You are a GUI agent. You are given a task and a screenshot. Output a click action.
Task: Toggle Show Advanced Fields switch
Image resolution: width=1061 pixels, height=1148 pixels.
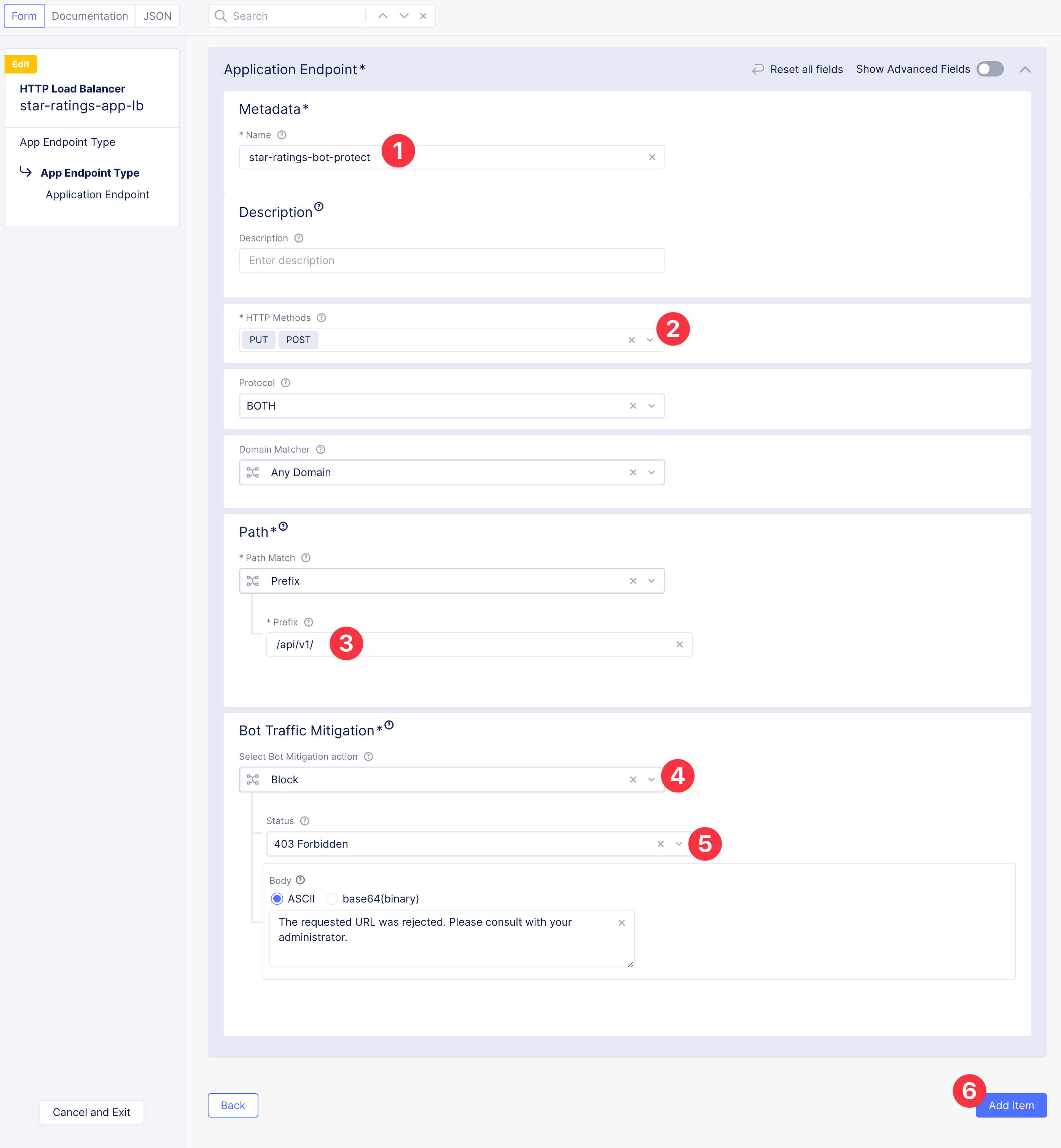point(990,69)
